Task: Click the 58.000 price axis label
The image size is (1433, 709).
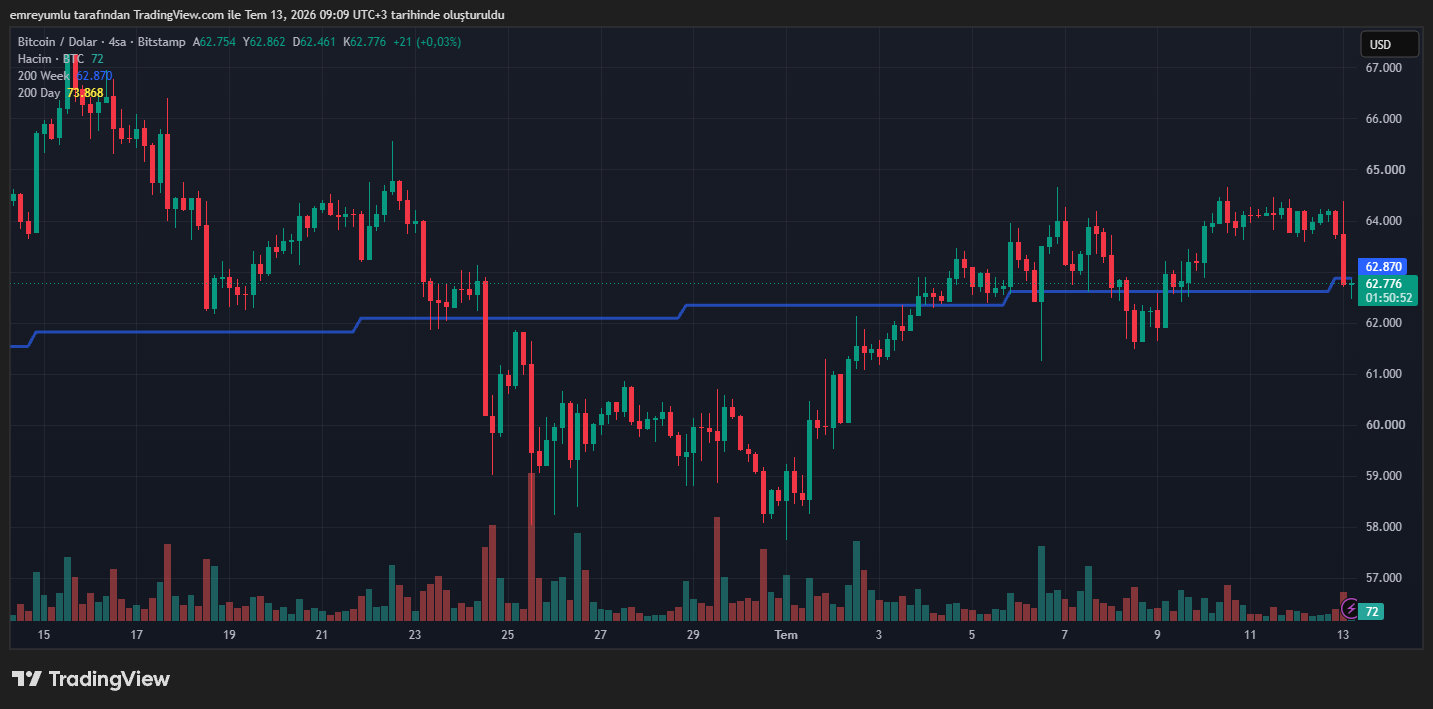Action: click(1384, 527)
